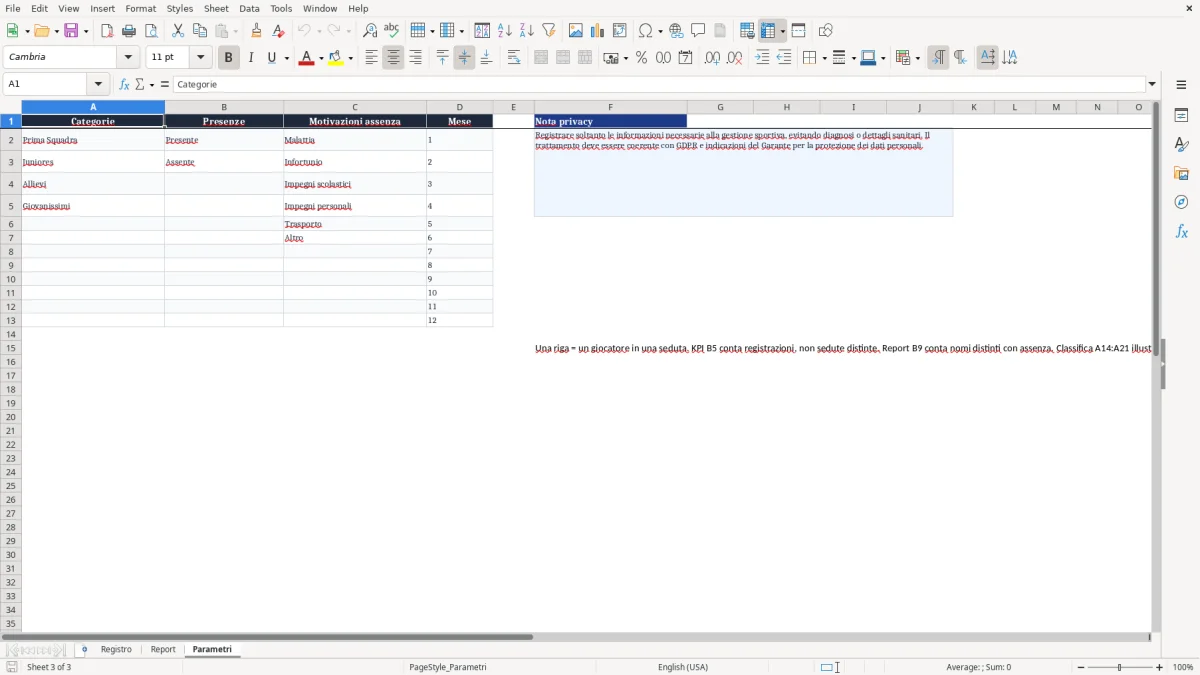Toggle Italic formatting
The image size is (1200, 675).
[x=251, y=58]
